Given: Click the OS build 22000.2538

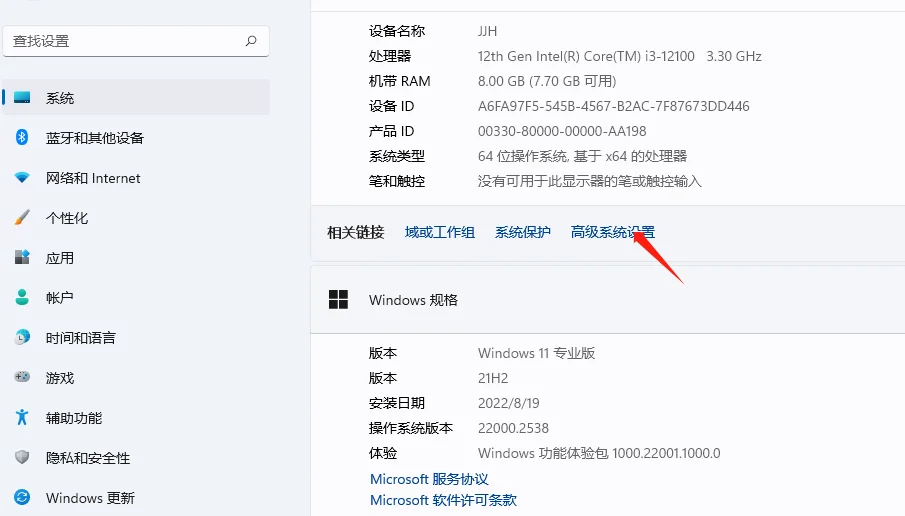Looking at the screenshot, I should point(513,428).
